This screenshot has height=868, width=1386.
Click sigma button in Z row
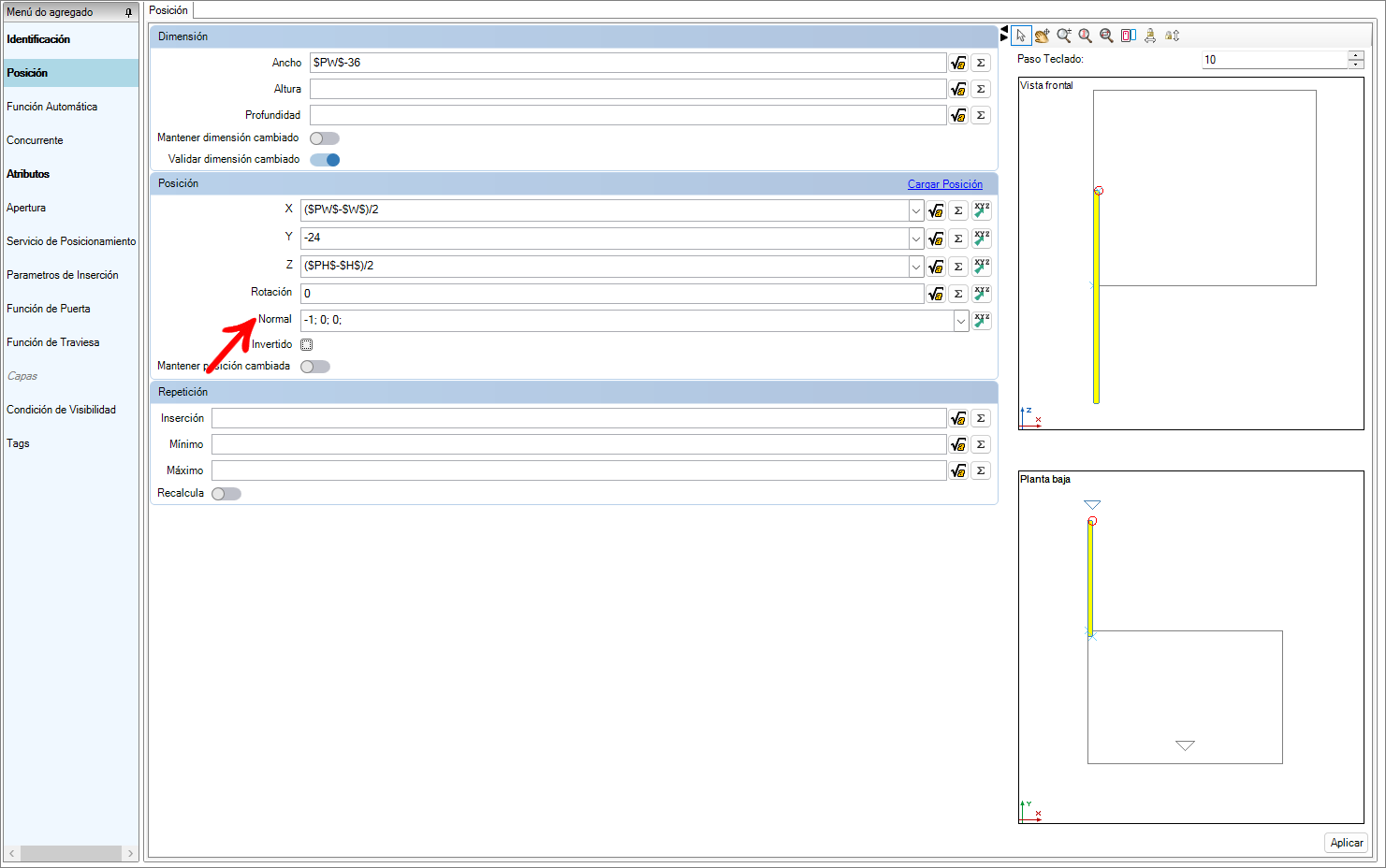click(958, 267)
